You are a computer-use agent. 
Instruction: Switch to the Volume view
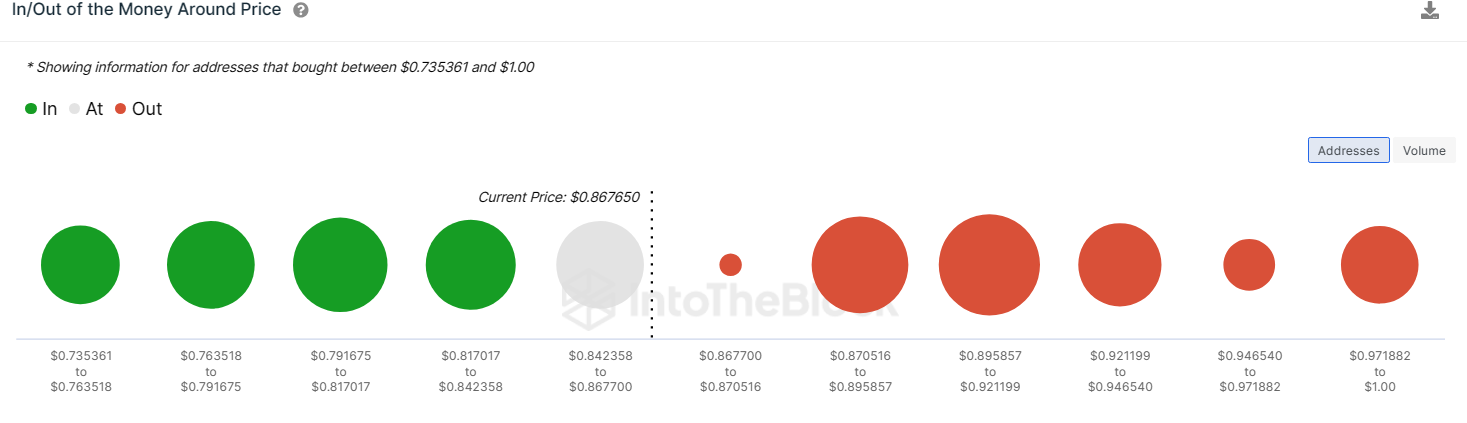(1424, 150)
